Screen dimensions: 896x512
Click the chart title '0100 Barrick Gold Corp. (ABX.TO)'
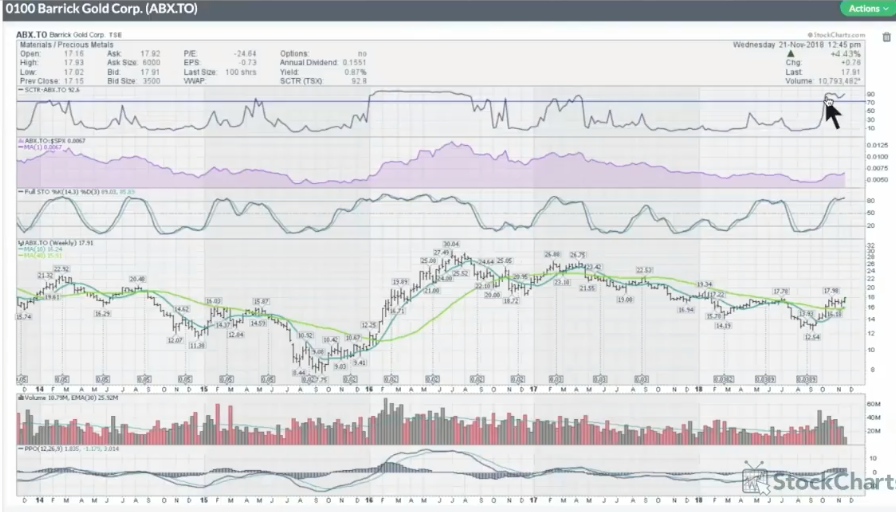pyautogui.click(x=101, y=9)
